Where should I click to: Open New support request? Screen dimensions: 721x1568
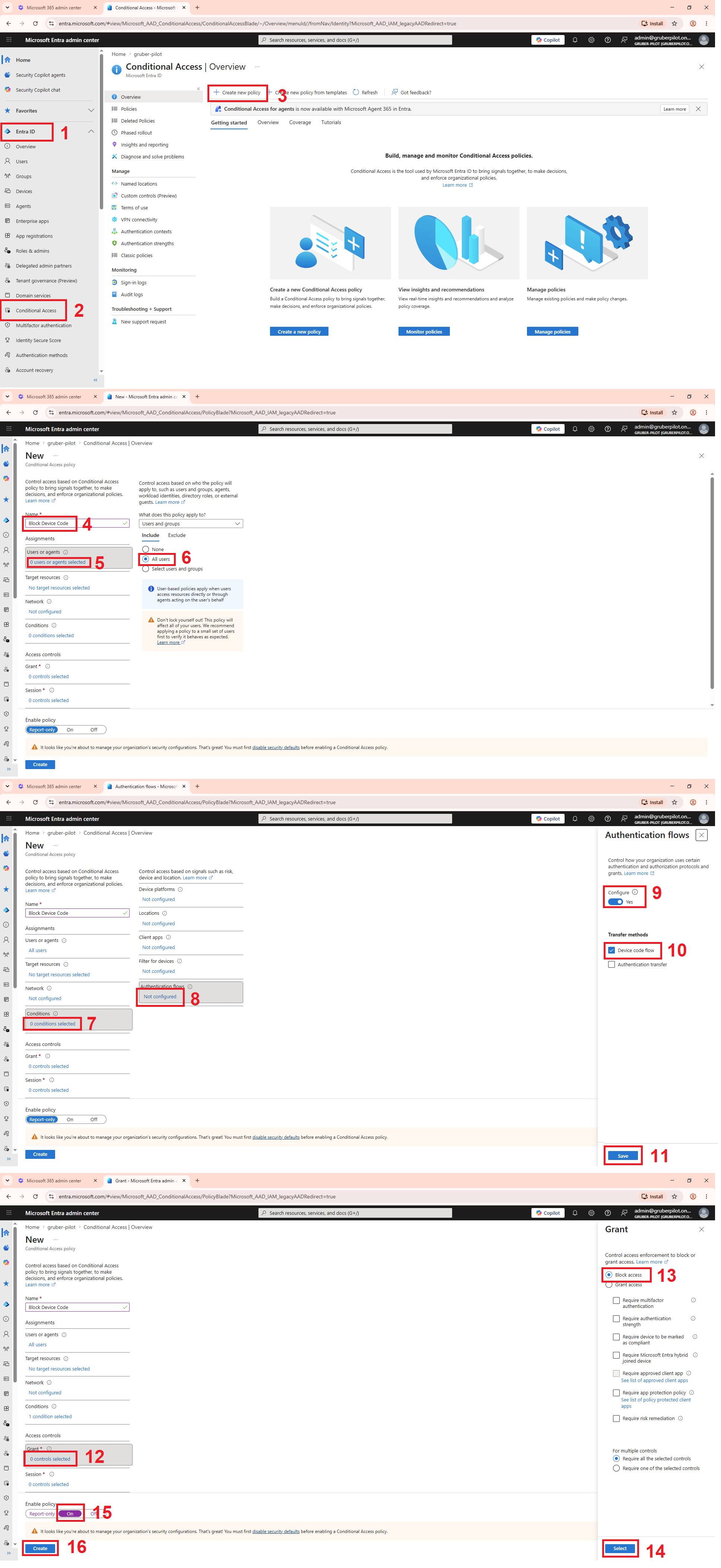click(143, 323)
